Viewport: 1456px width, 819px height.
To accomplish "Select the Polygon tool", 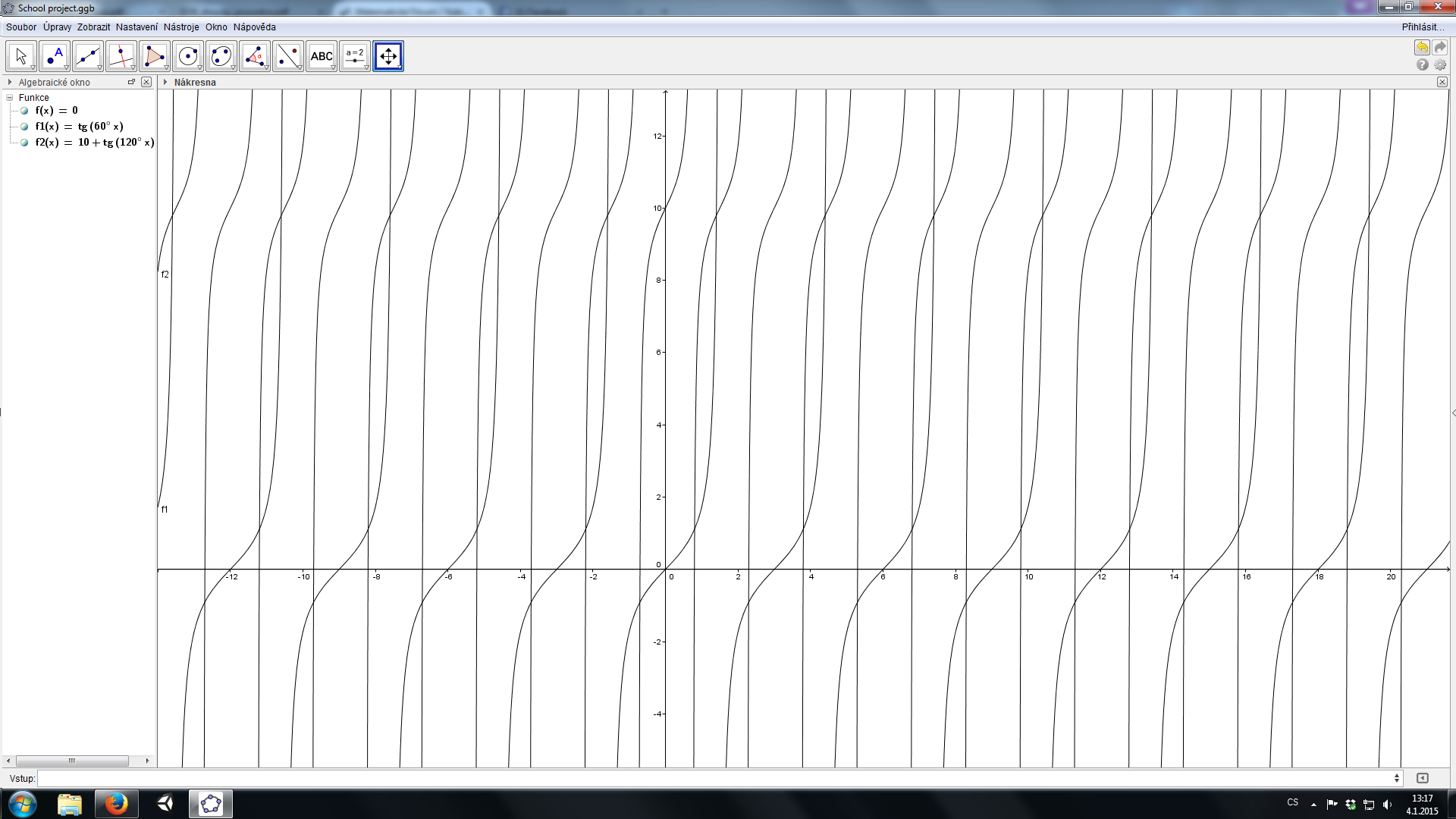I will [x=155, y=56].
